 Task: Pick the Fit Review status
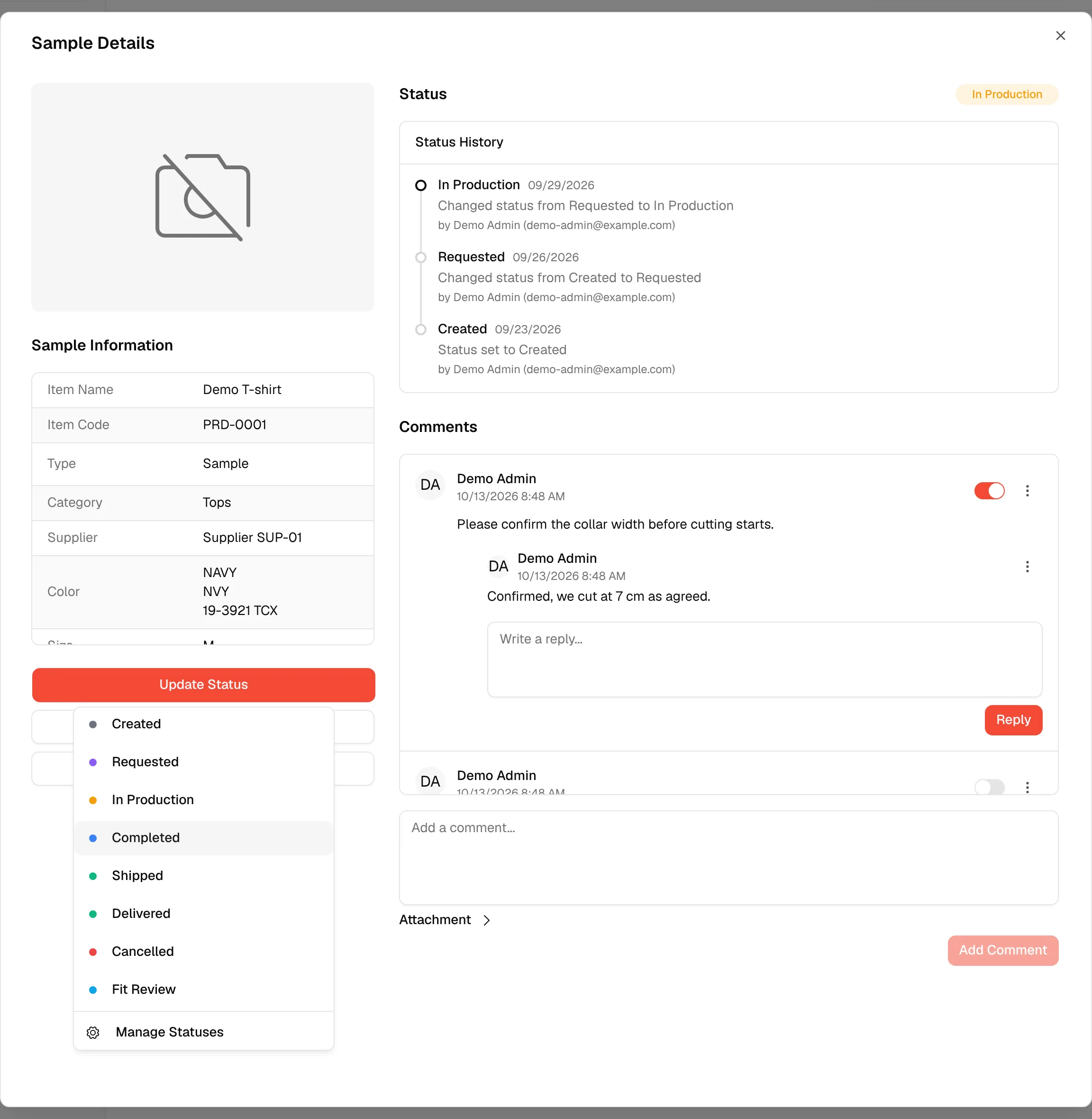click(203, 989)
